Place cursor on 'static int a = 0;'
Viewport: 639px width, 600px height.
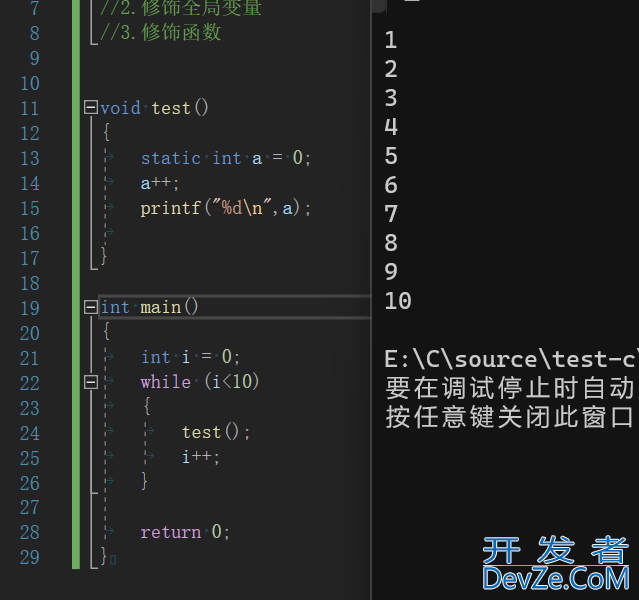pyautogui.click(x=226, y=158)
